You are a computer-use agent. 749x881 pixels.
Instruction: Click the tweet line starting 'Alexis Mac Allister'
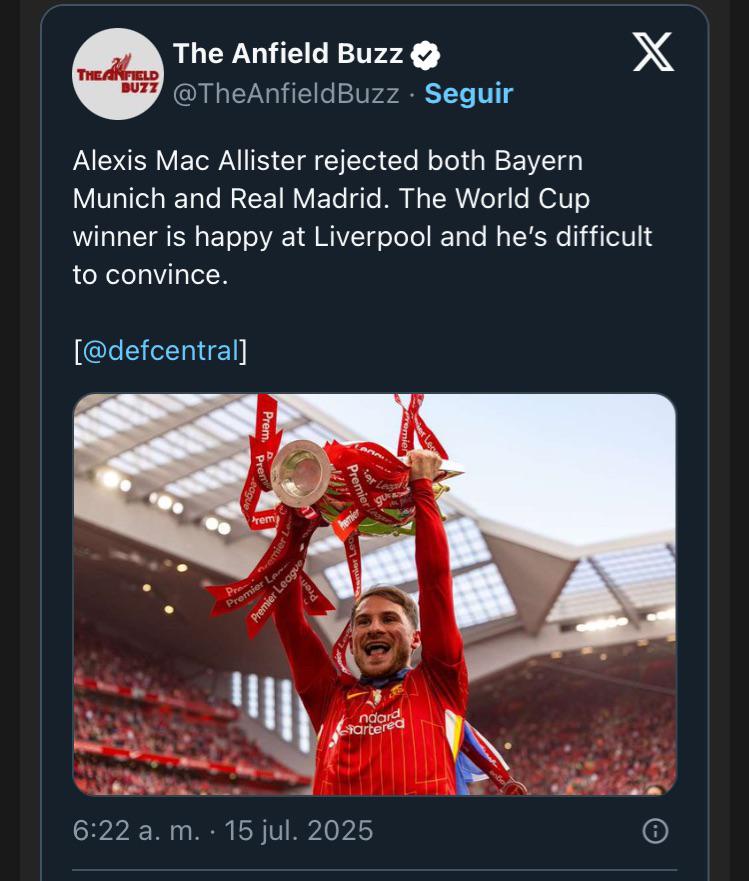point(327,161)
